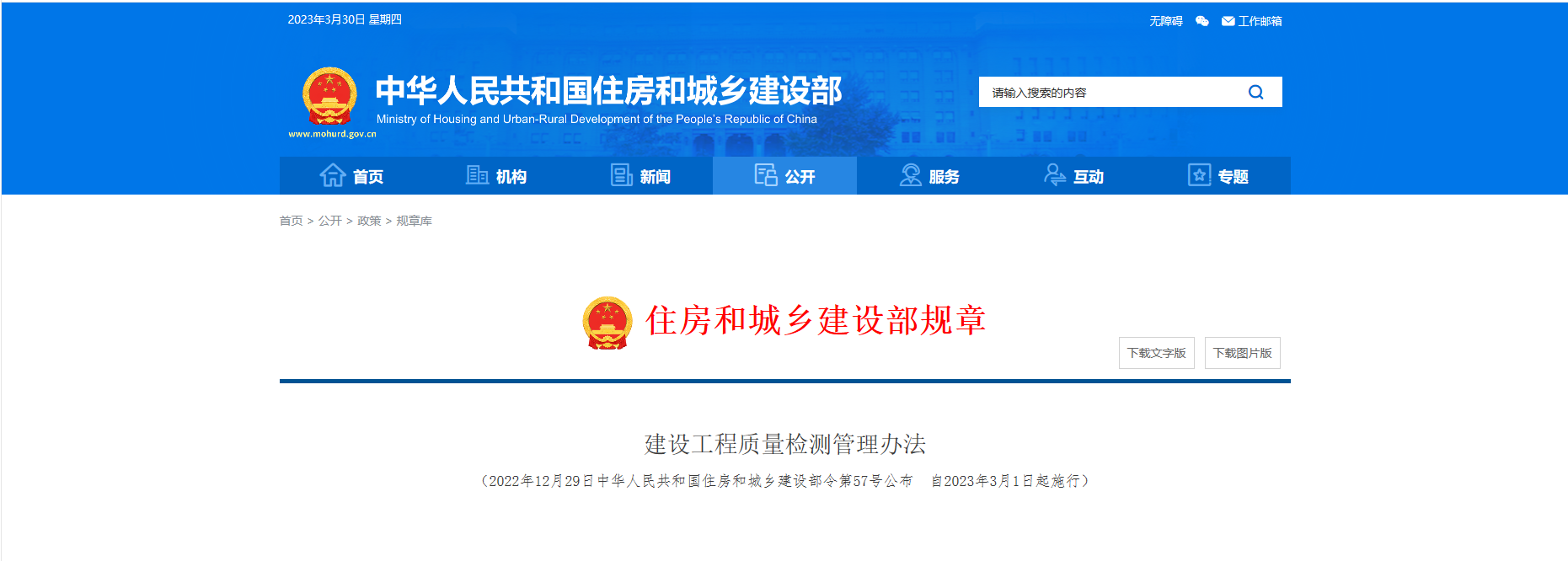Open 规章库 breadcrumb link

click(x=414, y=221)
